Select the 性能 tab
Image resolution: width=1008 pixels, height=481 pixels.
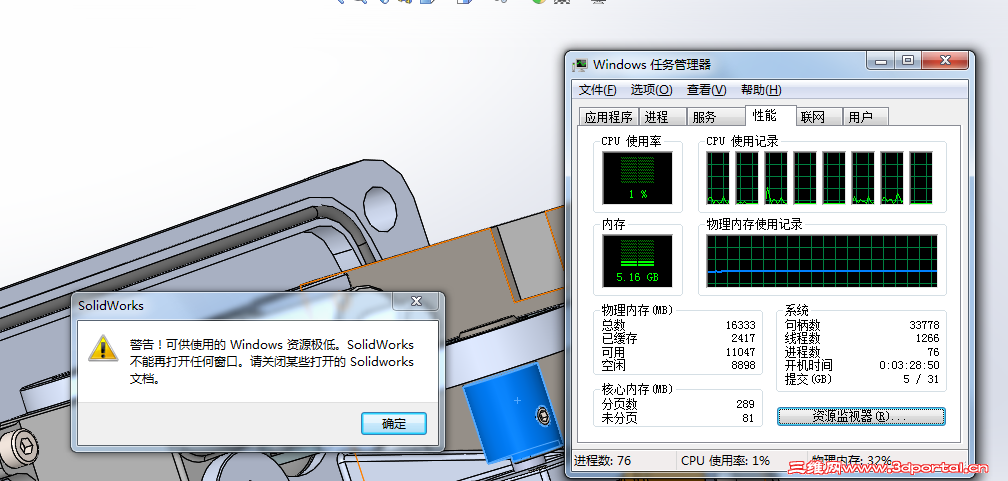click(770, 116)
